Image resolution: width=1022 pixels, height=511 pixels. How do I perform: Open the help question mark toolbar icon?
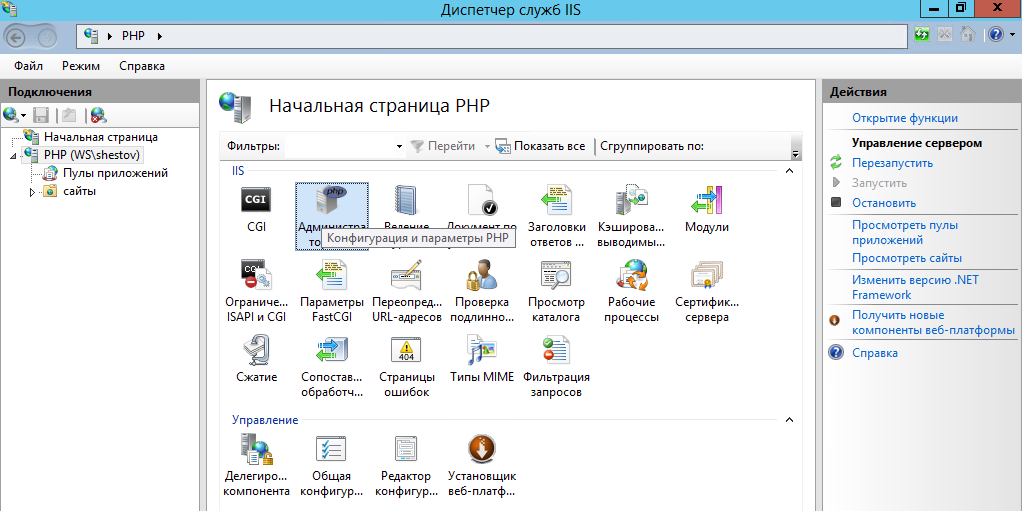995,35
